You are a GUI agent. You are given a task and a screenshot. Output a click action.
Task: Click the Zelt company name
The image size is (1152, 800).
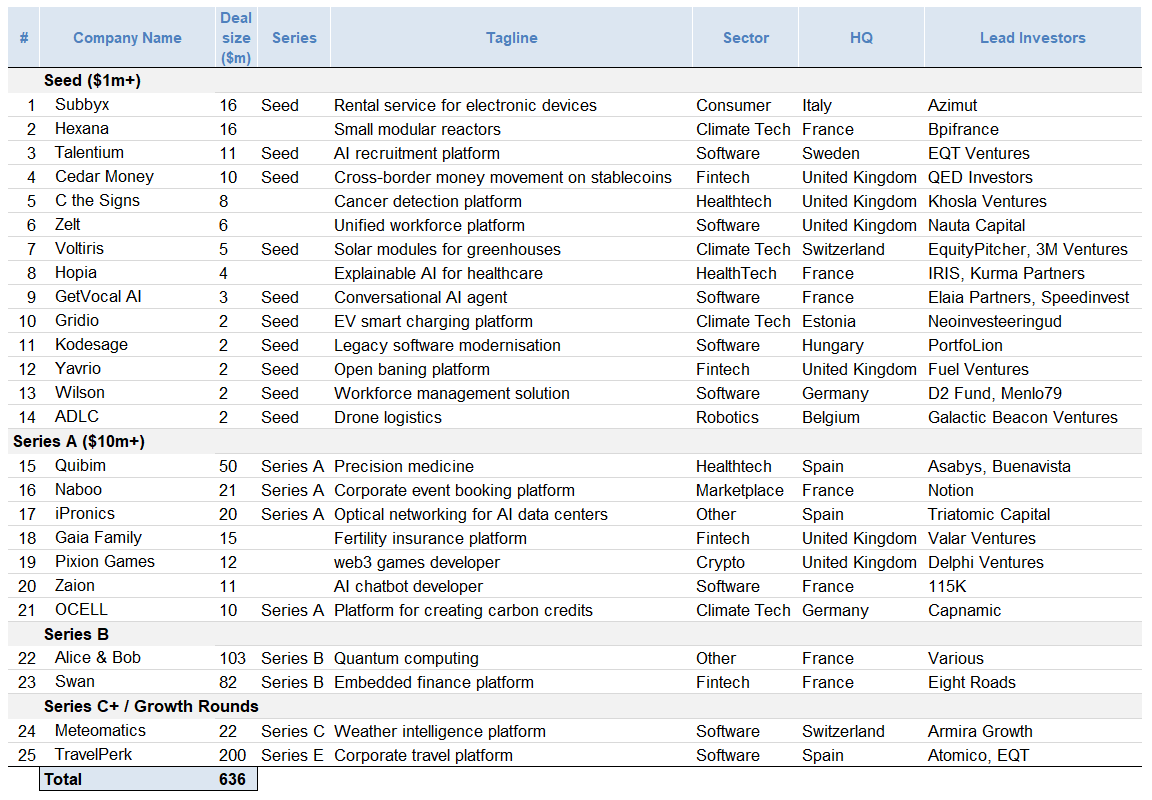[68, 225]
